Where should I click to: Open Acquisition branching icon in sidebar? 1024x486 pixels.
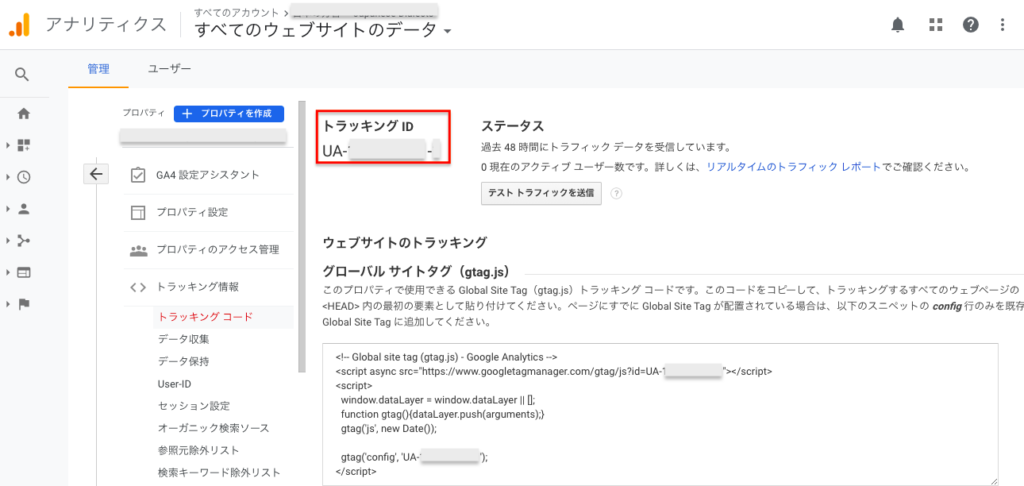(x=24, y=241)
